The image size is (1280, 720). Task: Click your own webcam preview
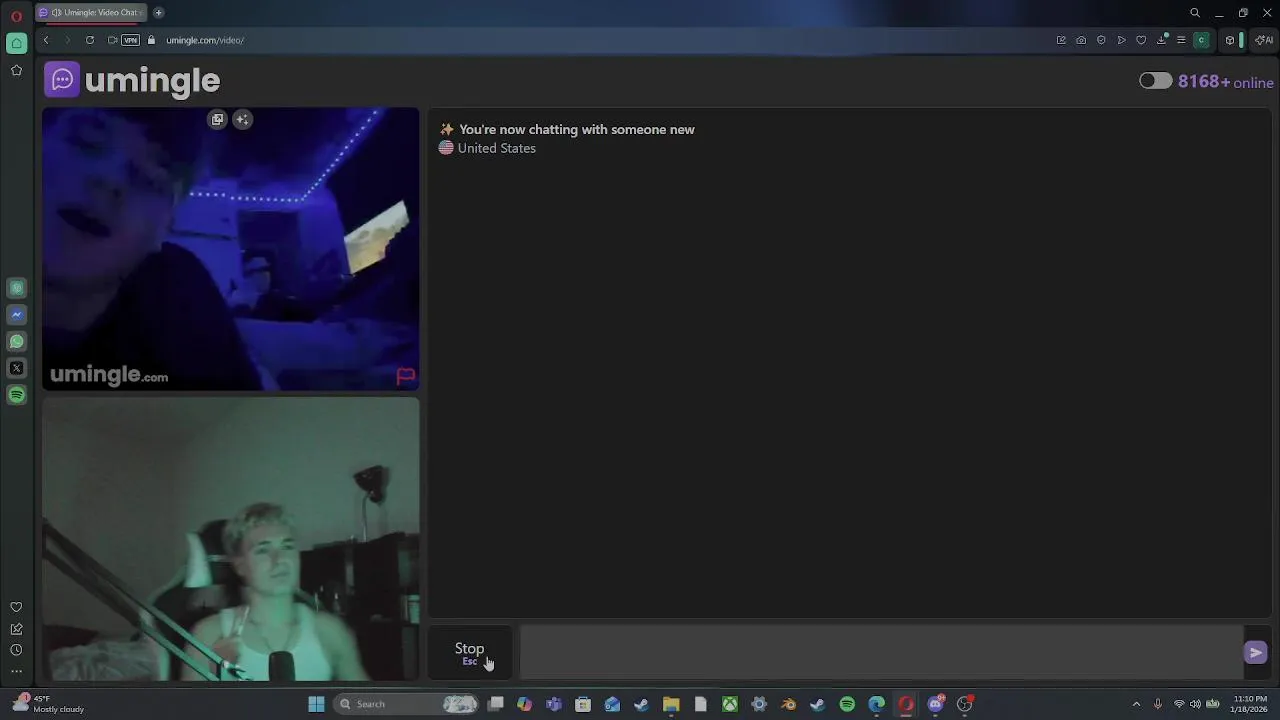coord(231,539)
